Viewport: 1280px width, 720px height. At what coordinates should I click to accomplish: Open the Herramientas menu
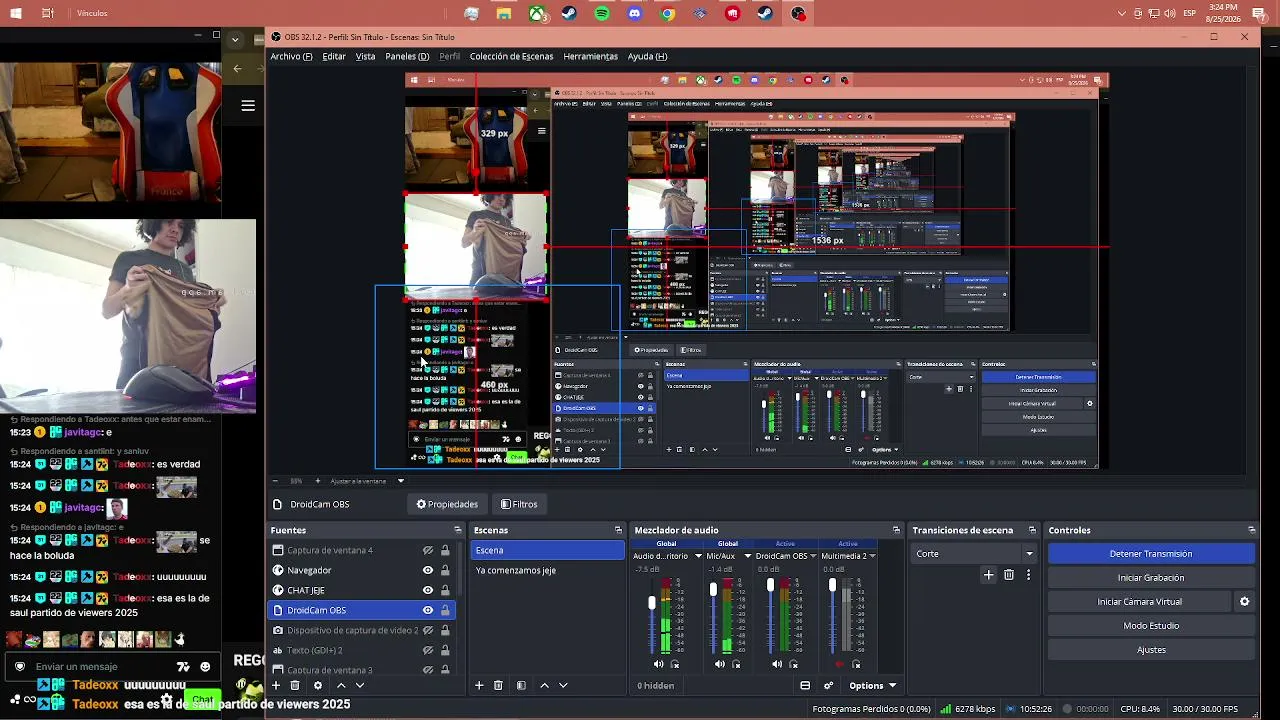pyautogui.click(x=590, y=56)
